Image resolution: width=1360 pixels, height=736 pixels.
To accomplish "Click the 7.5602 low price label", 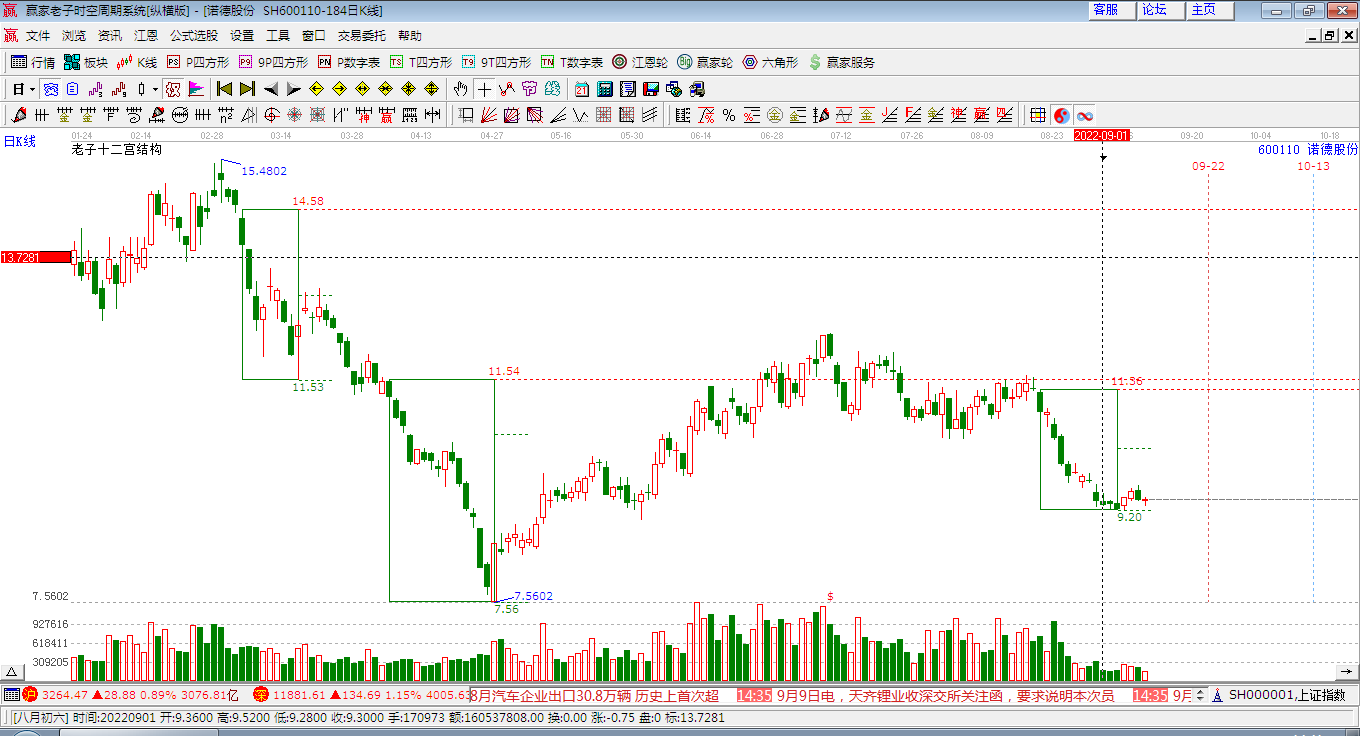I will pos(533,596).
